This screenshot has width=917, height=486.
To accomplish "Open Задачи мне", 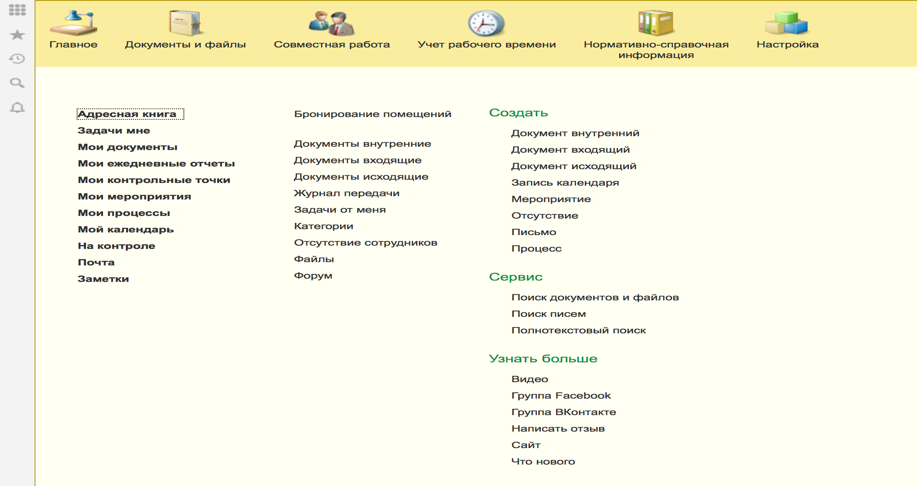I will coord(114,130).
